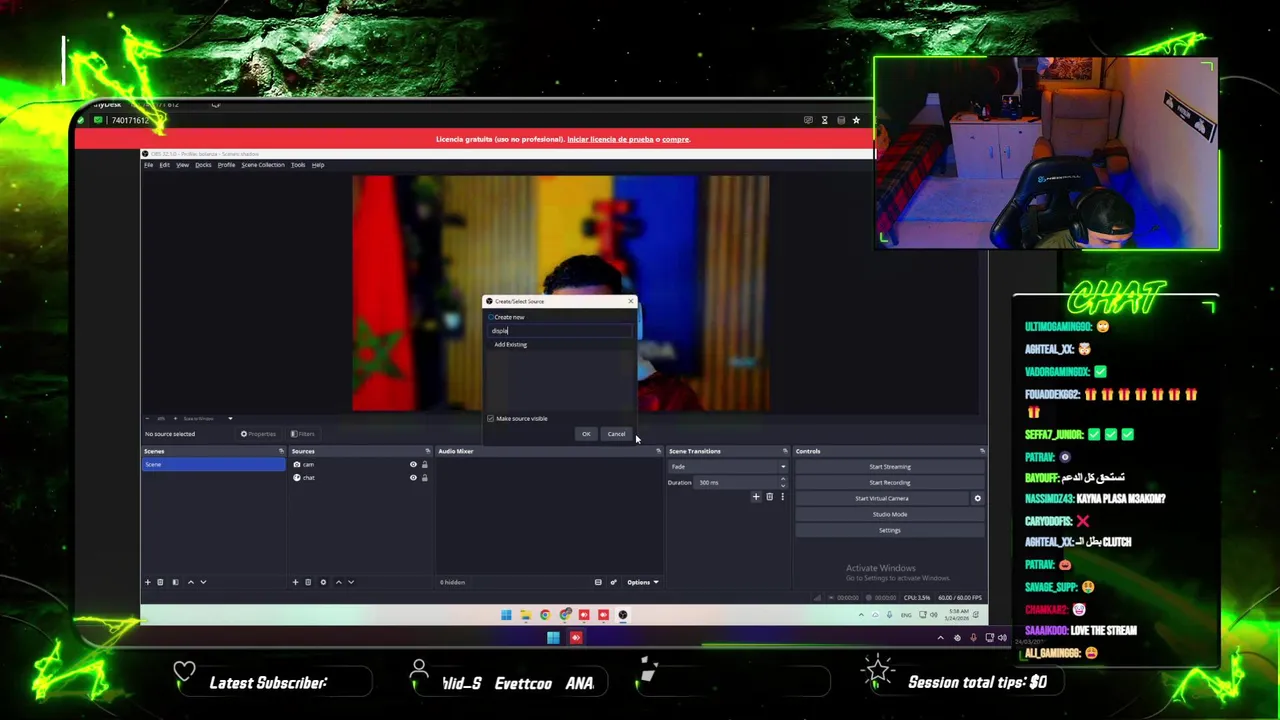Expand local system tray chevron
Viewport: 1280px width, 720px height.
coord(940,637)
